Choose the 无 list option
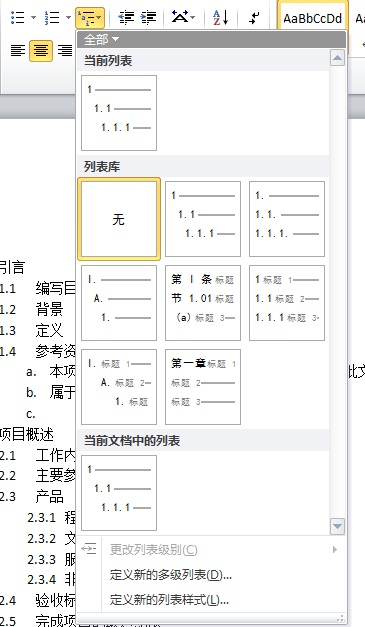This screenshot has width=365, height=627. point(119,219)
